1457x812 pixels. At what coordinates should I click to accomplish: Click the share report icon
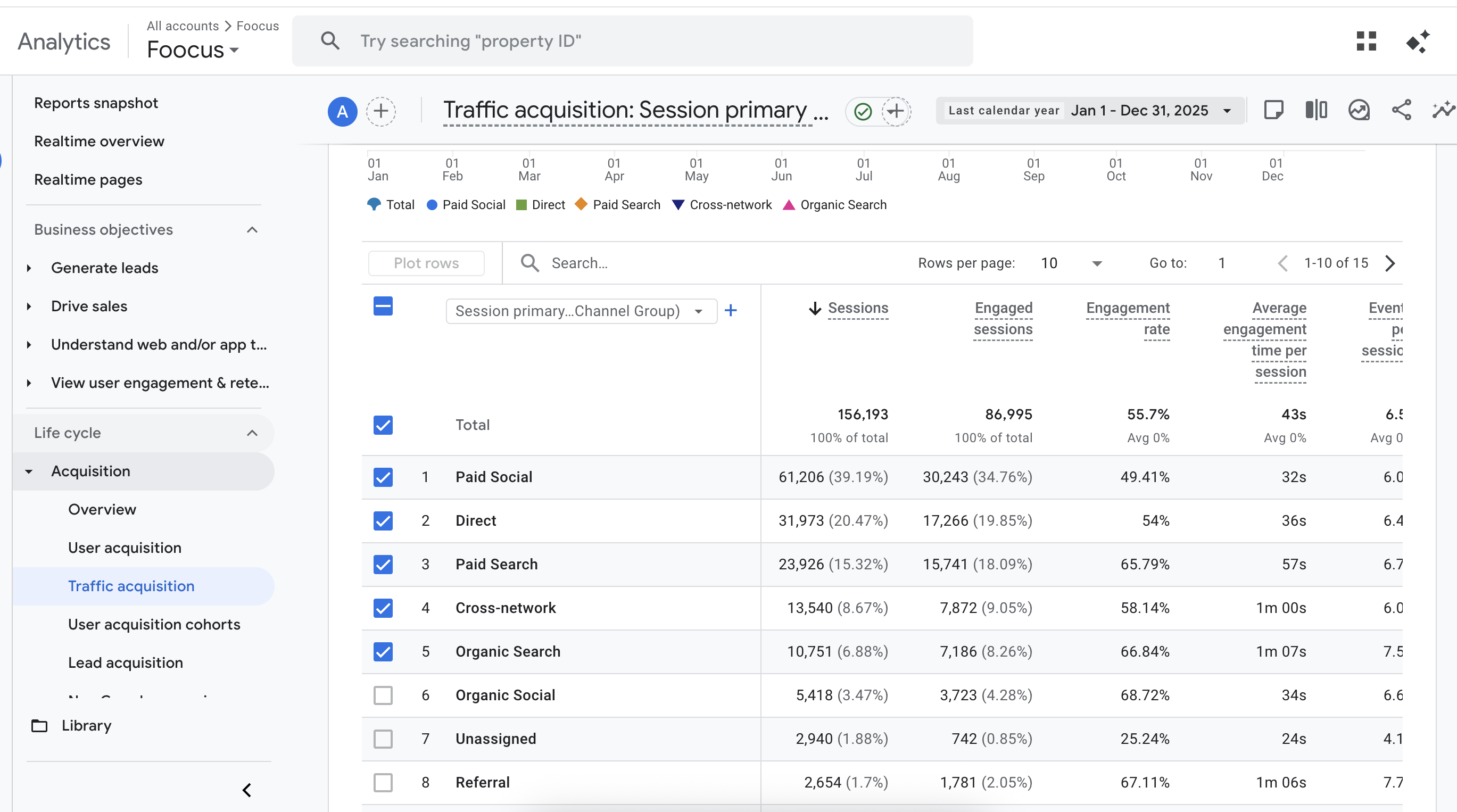tap(1401, 110)
